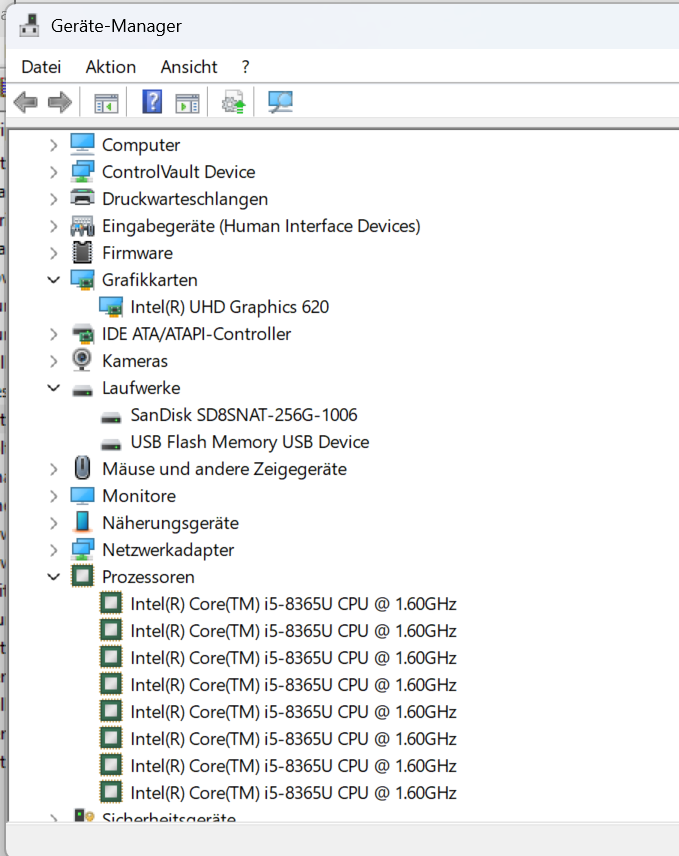The width and height of the screenshot is (679, 856).
Task: Open the ? help menu
Action: (246, 67)
